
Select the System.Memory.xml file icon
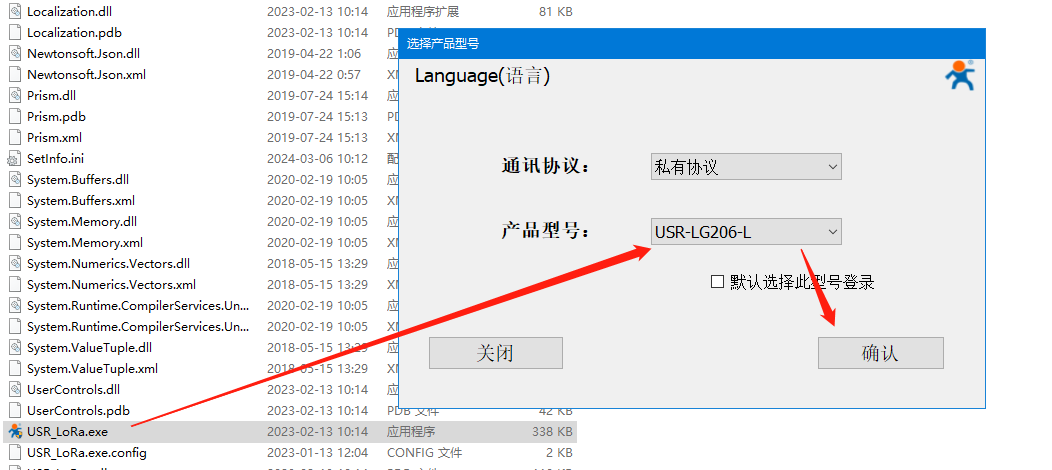15,242
